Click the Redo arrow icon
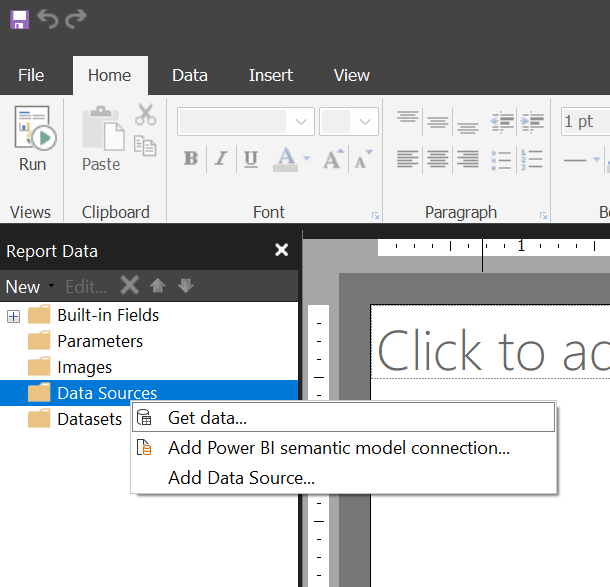Image resolution: width=610 pixels, height=587 pixels. click(76, 18)
